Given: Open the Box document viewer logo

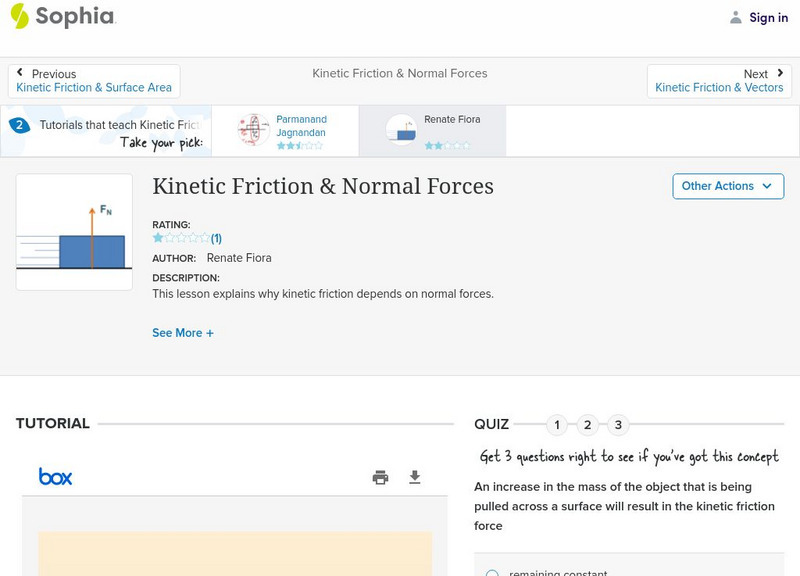Looking at the screenshot, I should tap(56, 477).
